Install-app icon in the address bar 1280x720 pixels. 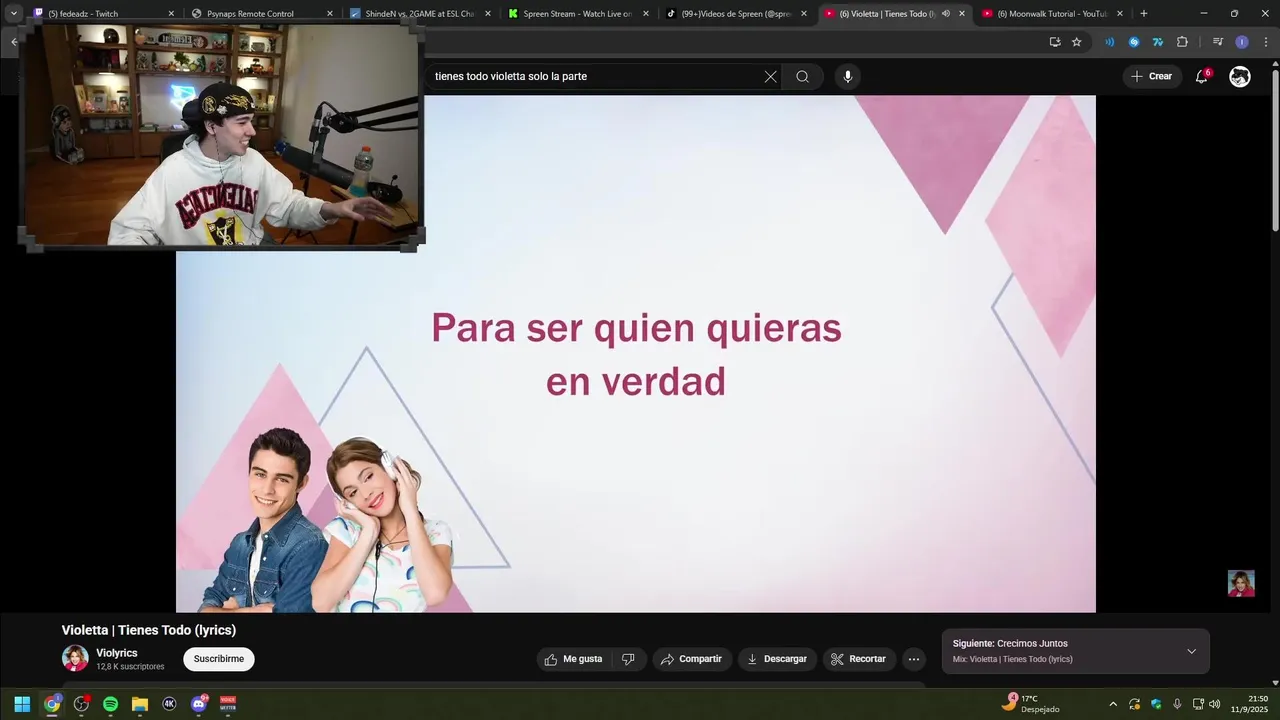(x=1054, y=42)
